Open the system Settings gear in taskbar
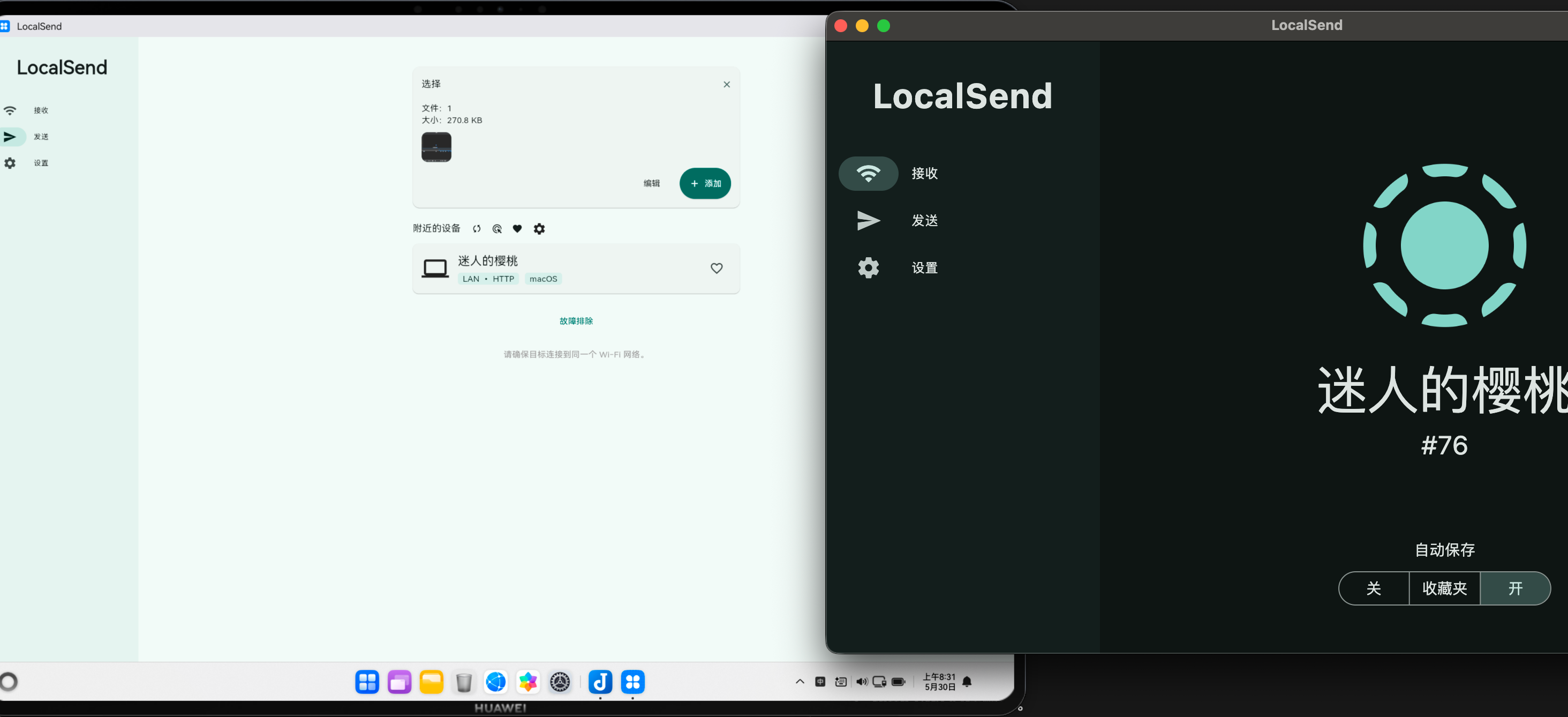Viewport: 1568px width, 717px height. point(560,682)
